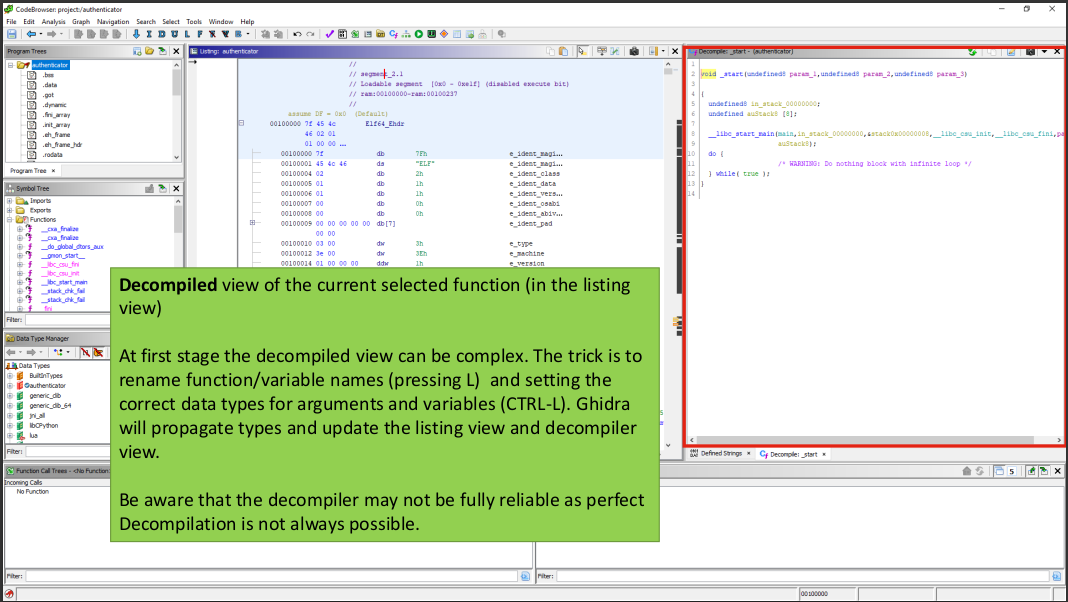Click the green refresh icon in Decompile panel
The image size is (1068, 602).
click(x=972, y=51)
